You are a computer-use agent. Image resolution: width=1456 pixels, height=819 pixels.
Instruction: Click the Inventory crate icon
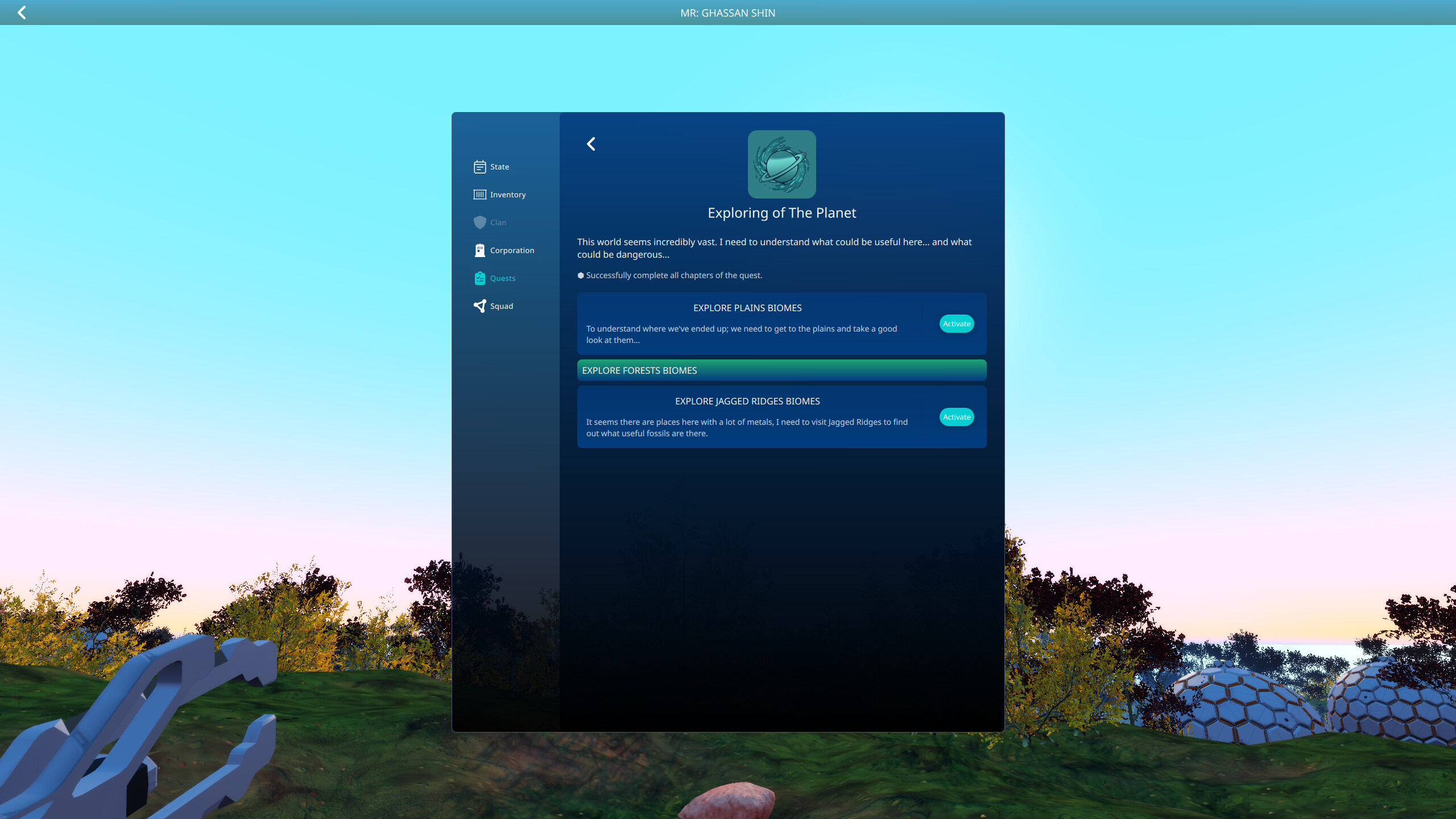pyautogui.click(x=479, y=195)
